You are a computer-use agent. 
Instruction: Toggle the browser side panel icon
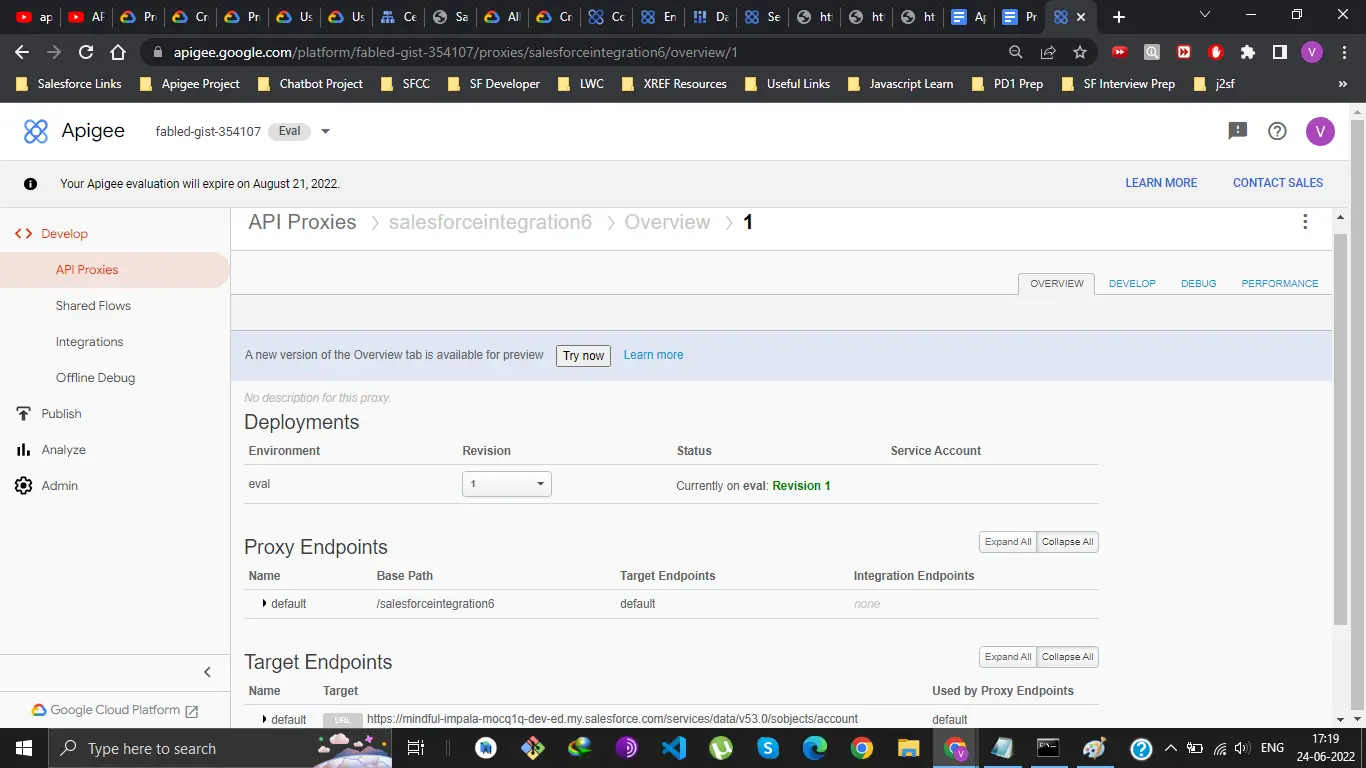pyautogui.click(x=1280, y=52)
